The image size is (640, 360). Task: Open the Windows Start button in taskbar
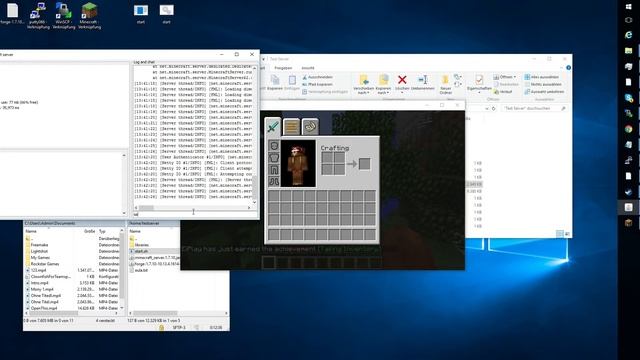tap(629, 6)
